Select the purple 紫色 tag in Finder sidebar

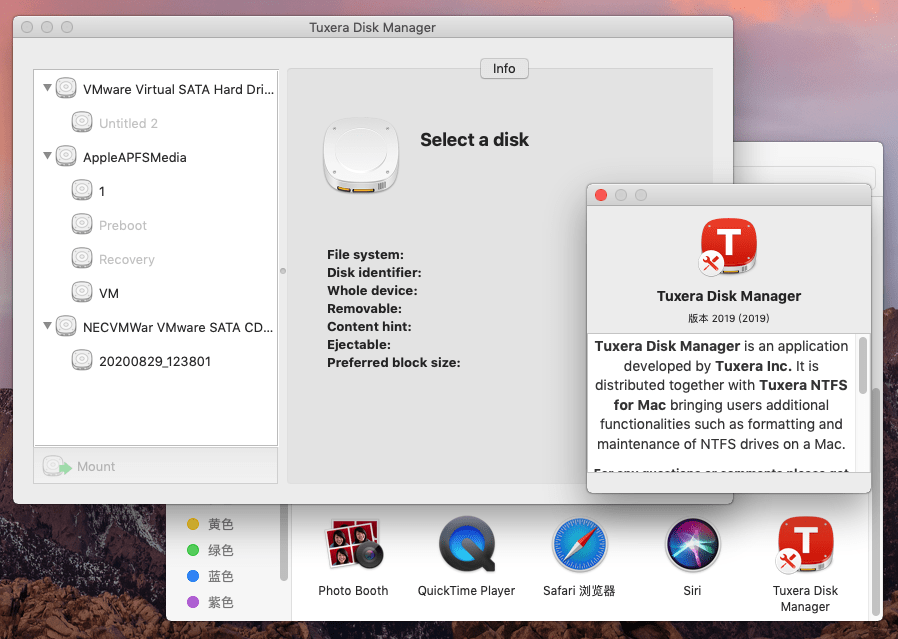coord(210,602)
